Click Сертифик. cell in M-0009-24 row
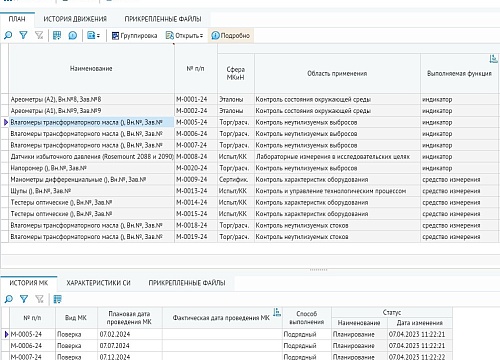This screenshot has height=360, width=500. pyautogui.click(x=236, y=180)
